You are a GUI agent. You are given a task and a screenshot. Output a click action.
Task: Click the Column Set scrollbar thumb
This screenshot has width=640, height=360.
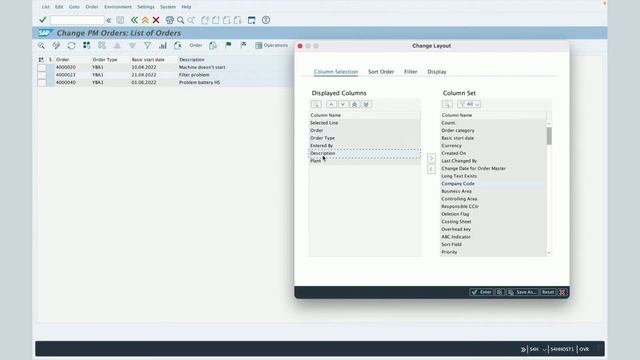click(x=549, y=136)
